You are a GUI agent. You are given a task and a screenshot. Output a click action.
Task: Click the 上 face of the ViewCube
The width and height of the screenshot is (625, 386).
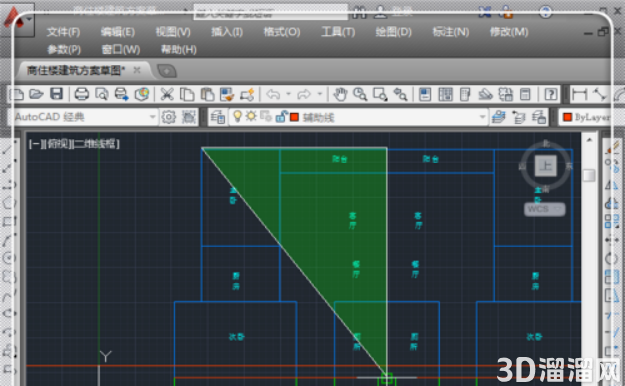tap(545, 165)
